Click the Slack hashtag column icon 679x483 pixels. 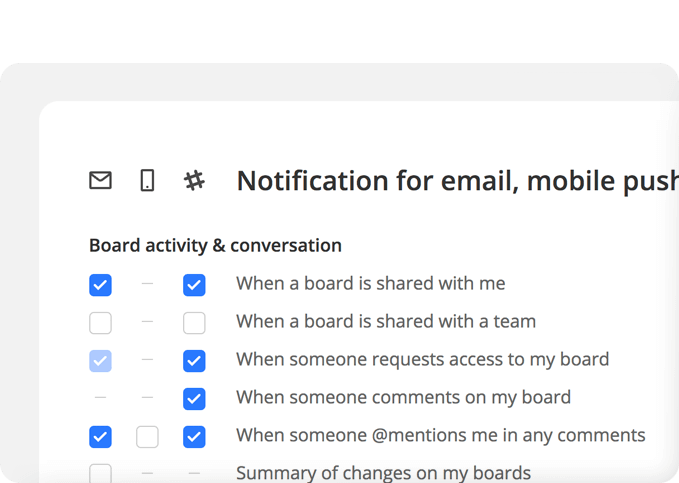[194, 180]
